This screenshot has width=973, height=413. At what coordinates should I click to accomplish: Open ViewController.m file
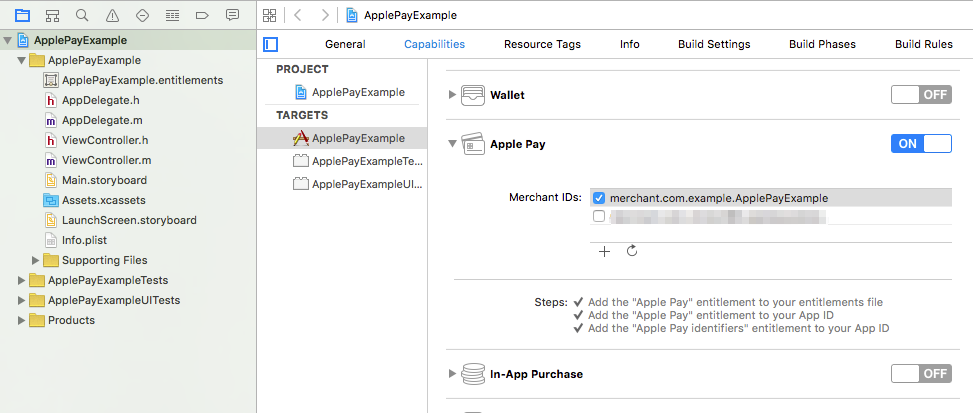(x=106, y=160)
